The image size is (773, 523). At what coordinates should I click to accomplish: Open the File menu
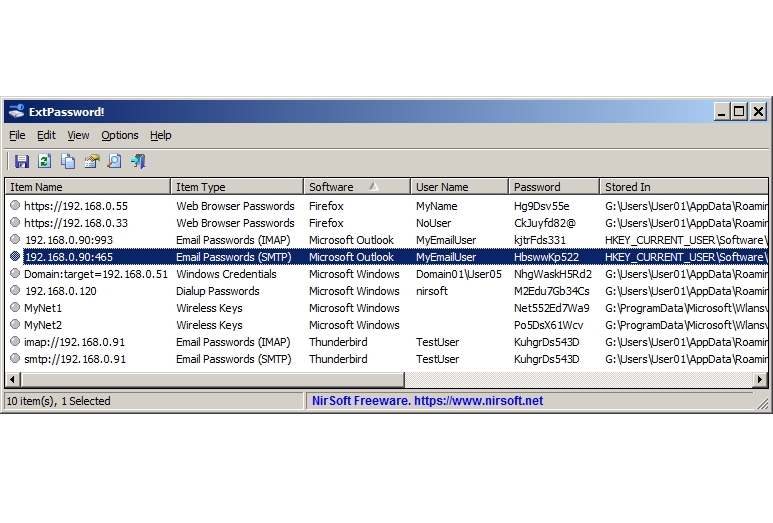point(17,135)
